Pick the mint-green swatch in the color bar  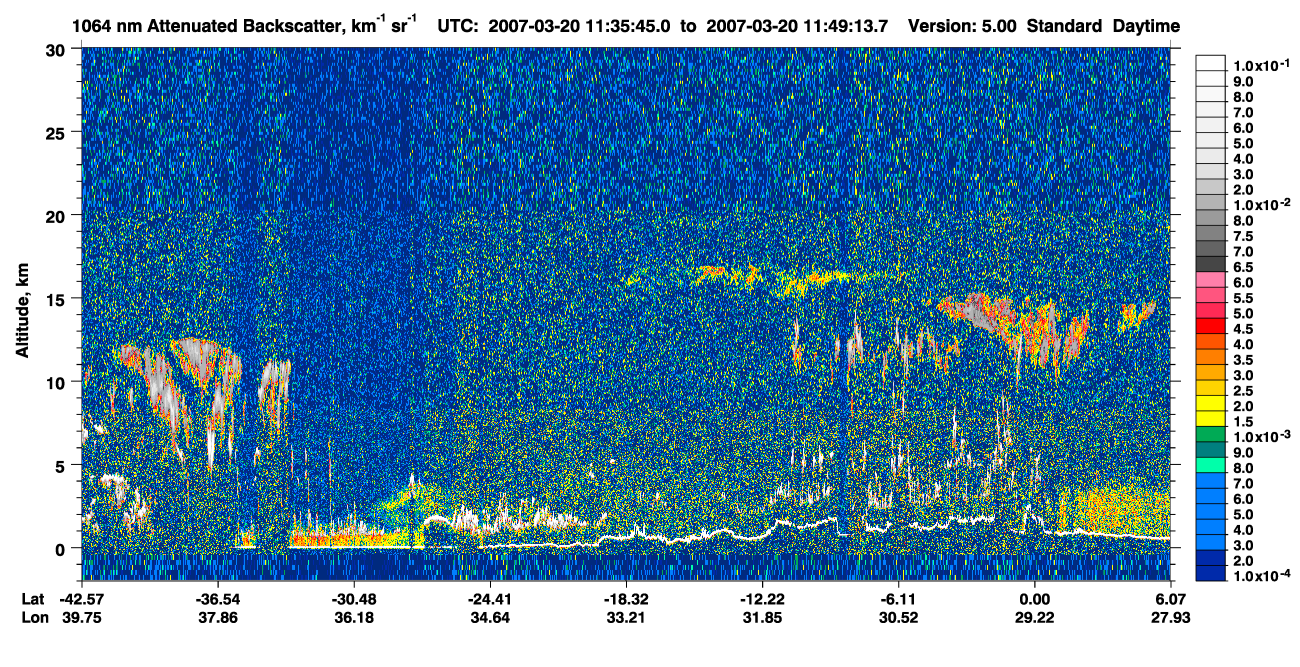1211,466
